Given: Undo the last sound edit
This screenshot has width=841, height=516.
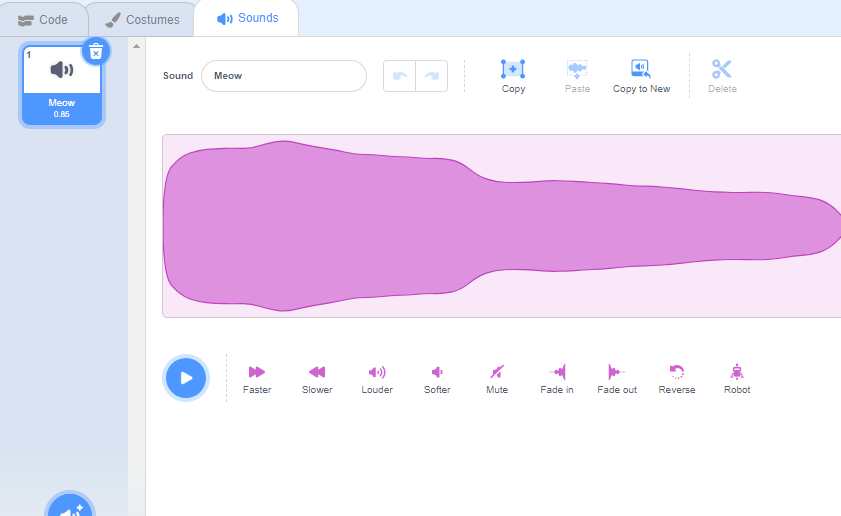Looking at the screenshot, I should click(400, 76).
